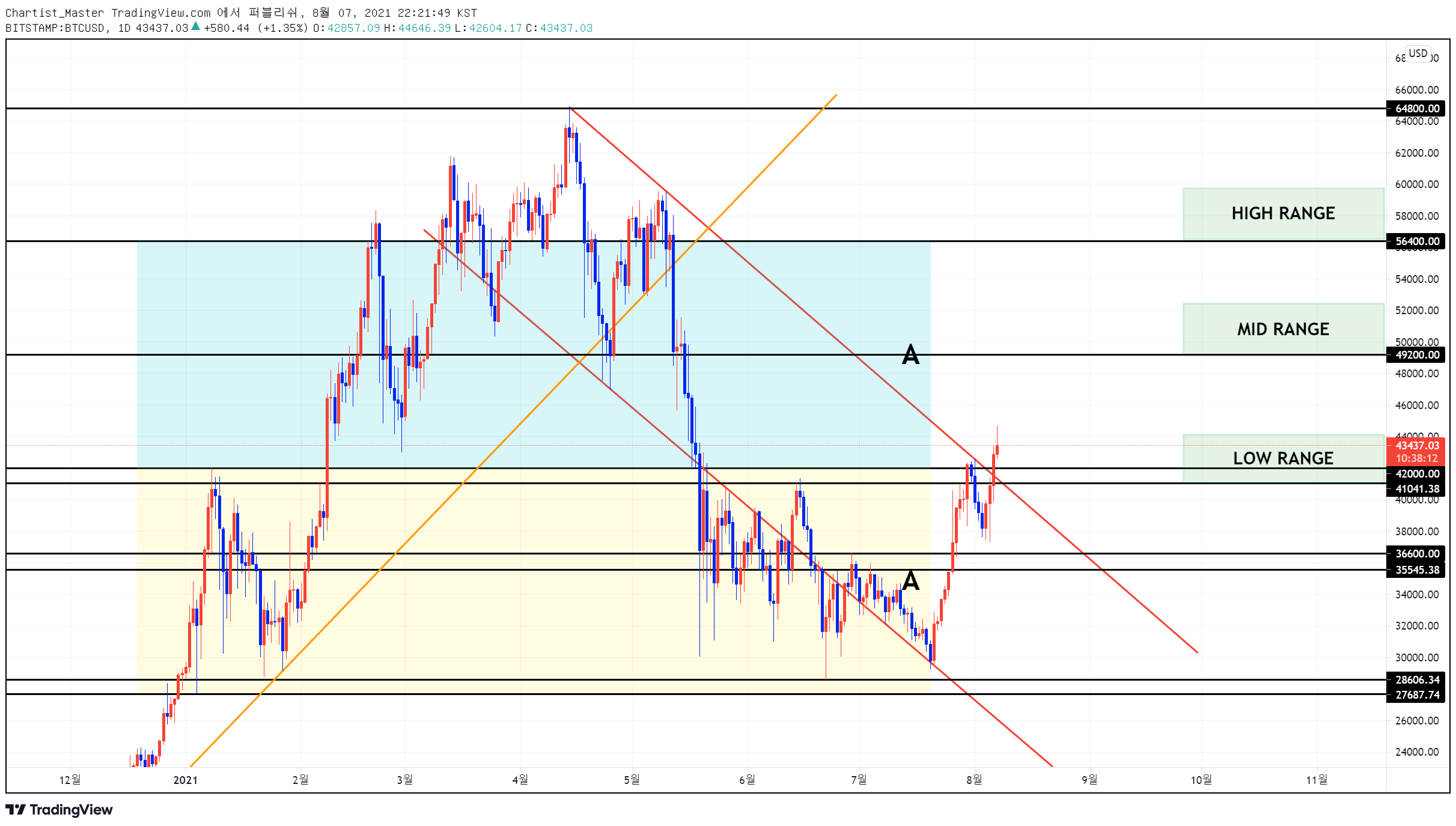The image size is (1456, 826).
Task: Select the LOW RANGE label box
Action: tap(1283, 458)
